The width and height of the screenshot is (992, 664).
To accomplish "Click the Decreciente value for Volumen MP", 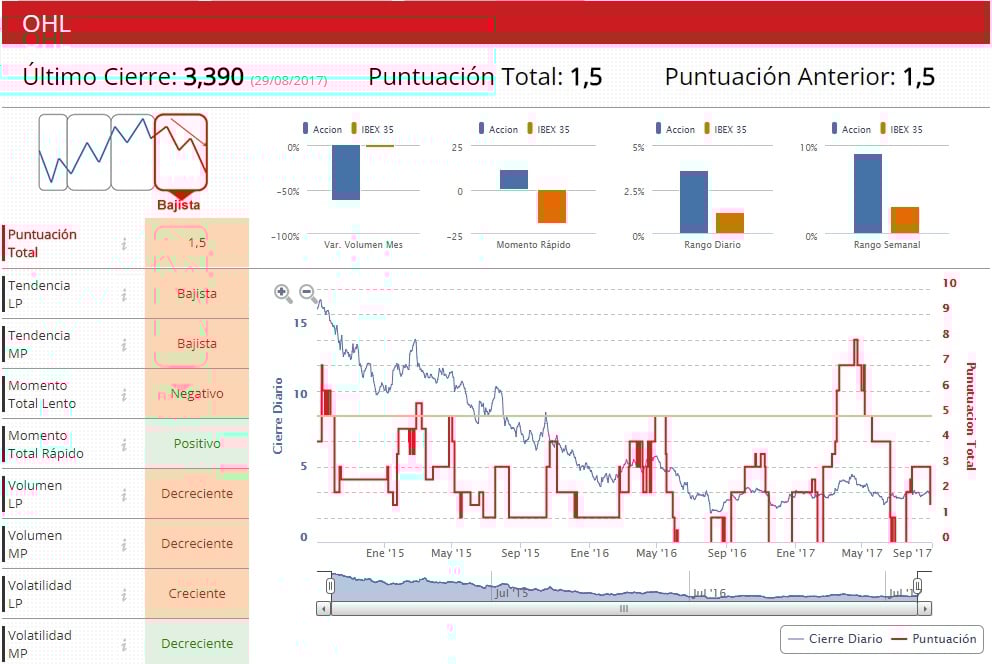I will click(197, 543).
